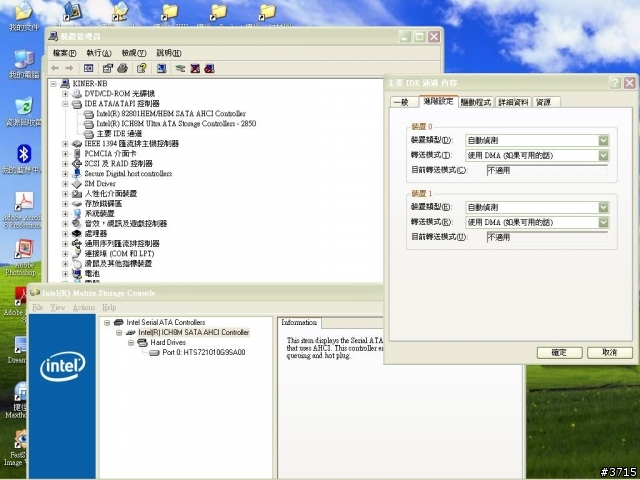Select the Information tab in Matrix Console

[x=299, y=322]
